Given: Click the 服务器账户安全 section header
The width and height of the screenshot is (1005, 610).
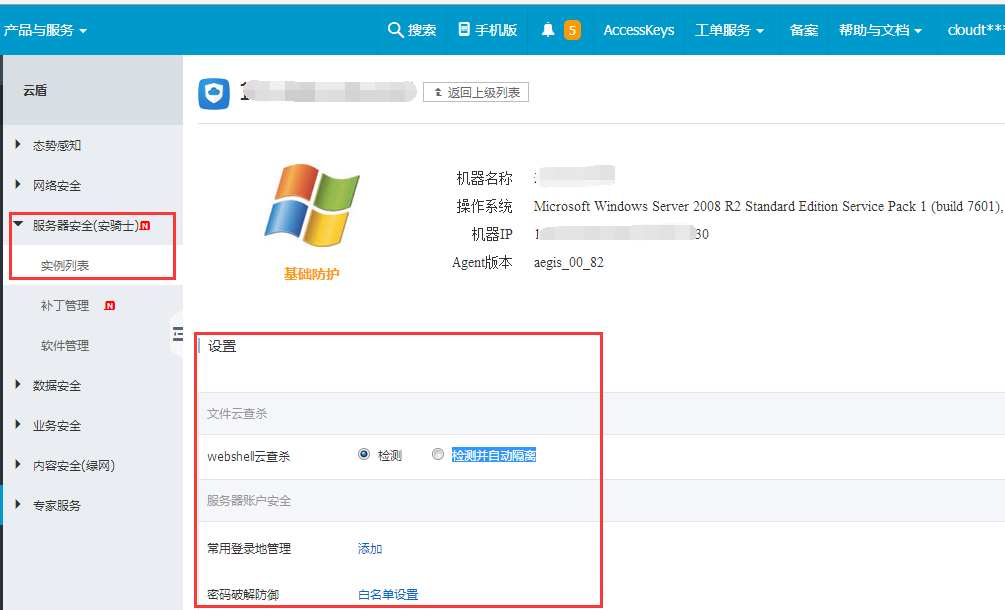Looking at the screenshot, I should pos(249,500).
